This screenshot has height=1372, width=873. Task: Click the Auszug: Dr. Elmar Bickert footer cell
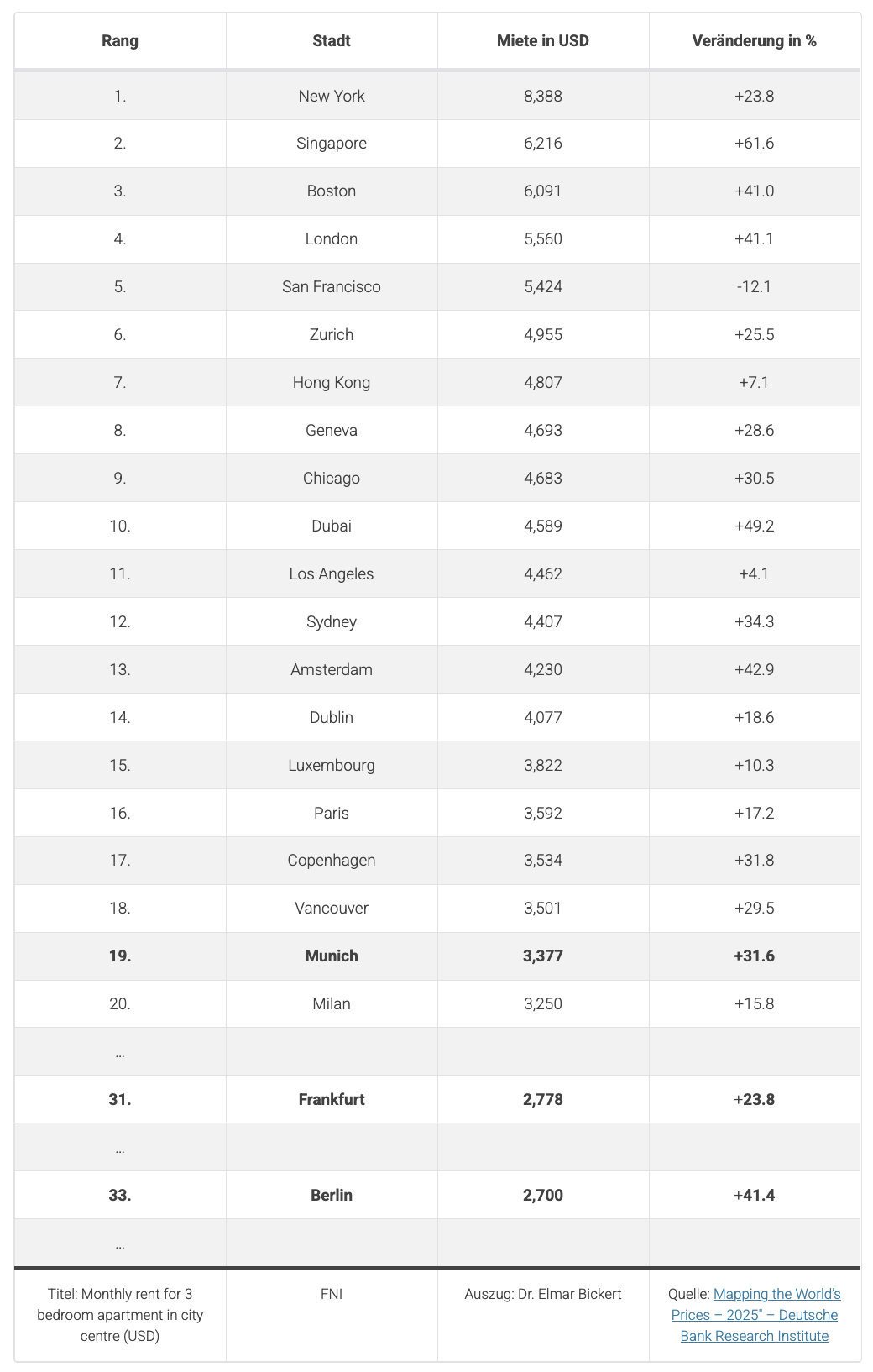point(543,1294)
